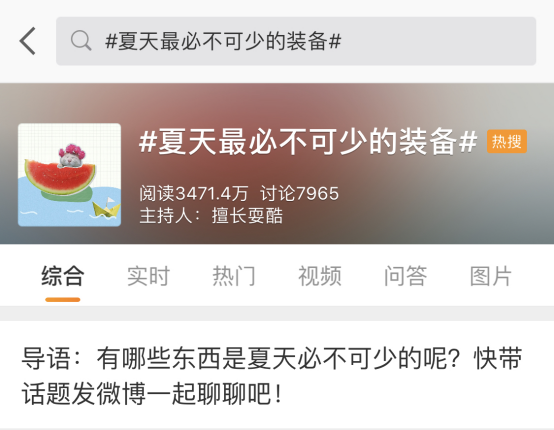
Task: Select the 综合 tab
Action: point(63,276)
